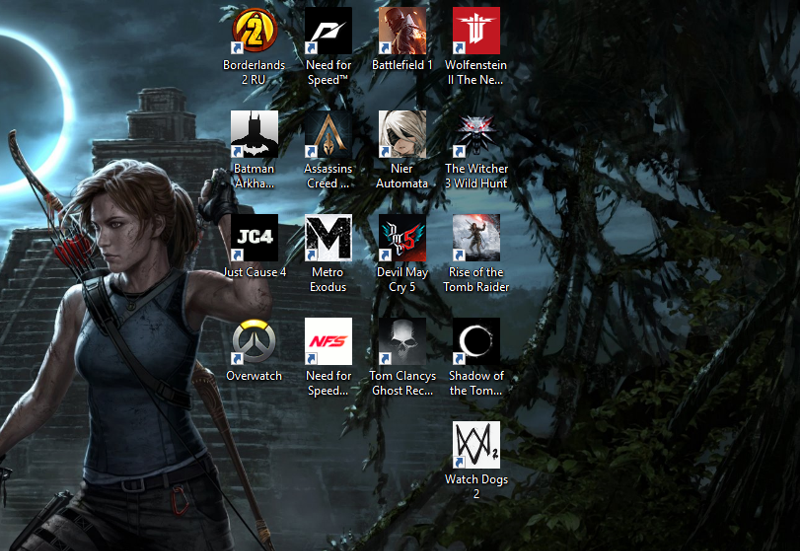800x551 pixels.
Task: Select the Ghost Recon skull icon
Action: [402, 341]
